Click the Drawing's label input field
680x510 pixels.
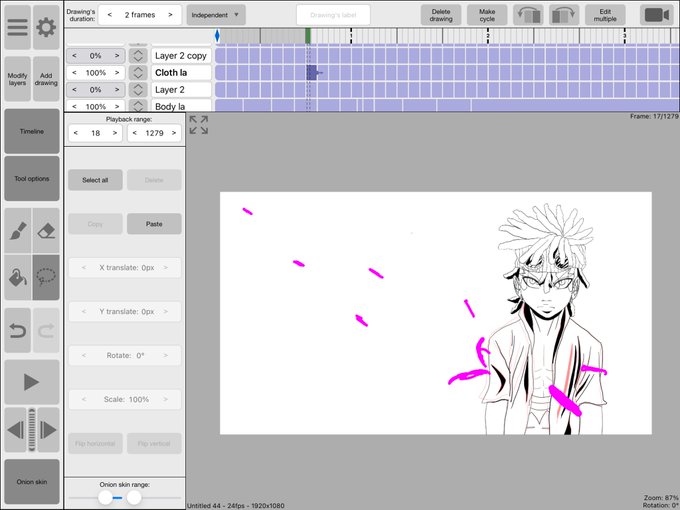(x=333, y=15)
